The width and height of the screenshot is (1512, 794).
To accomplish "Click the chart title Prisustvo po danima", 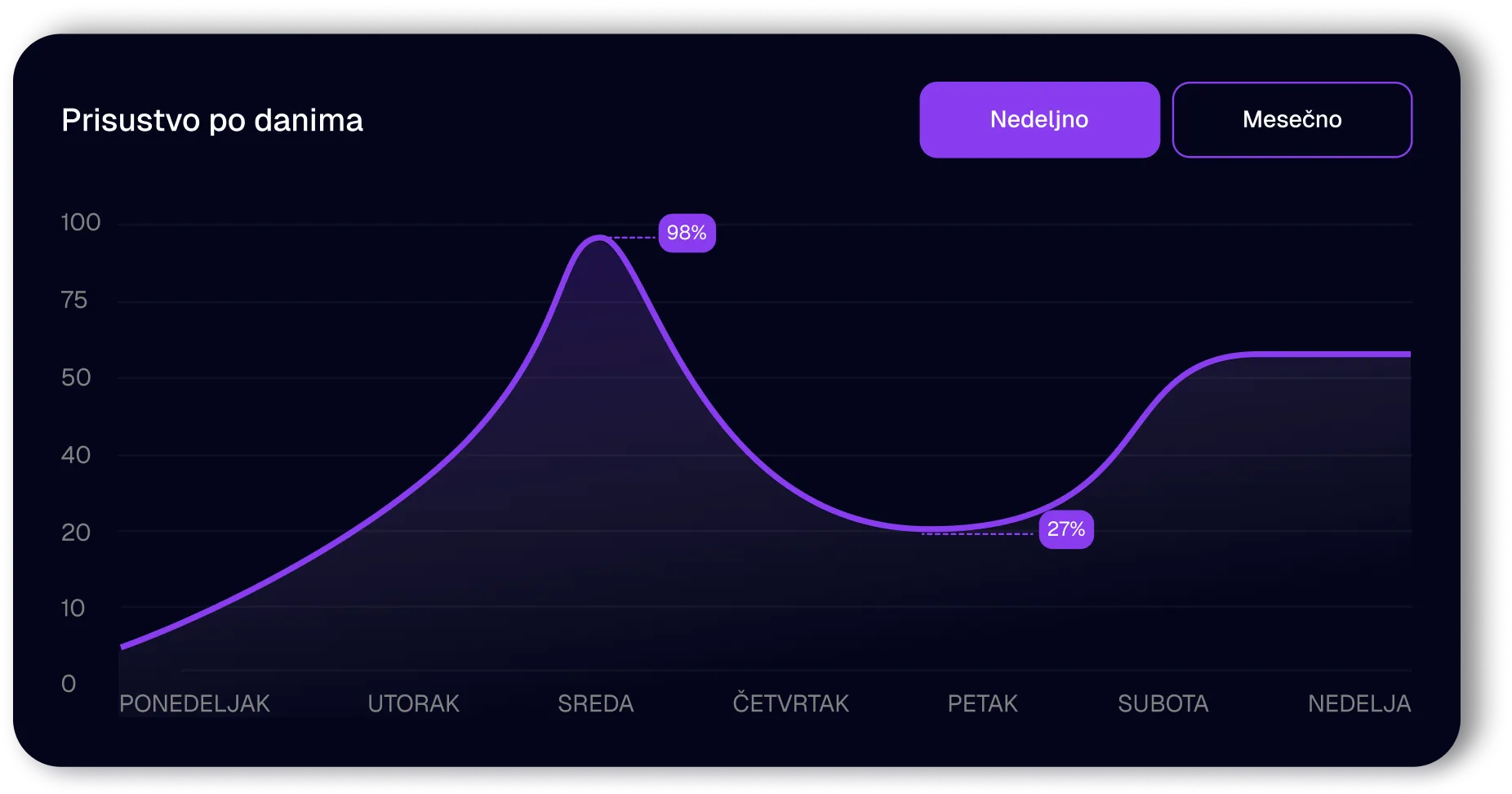I will 212,119.
